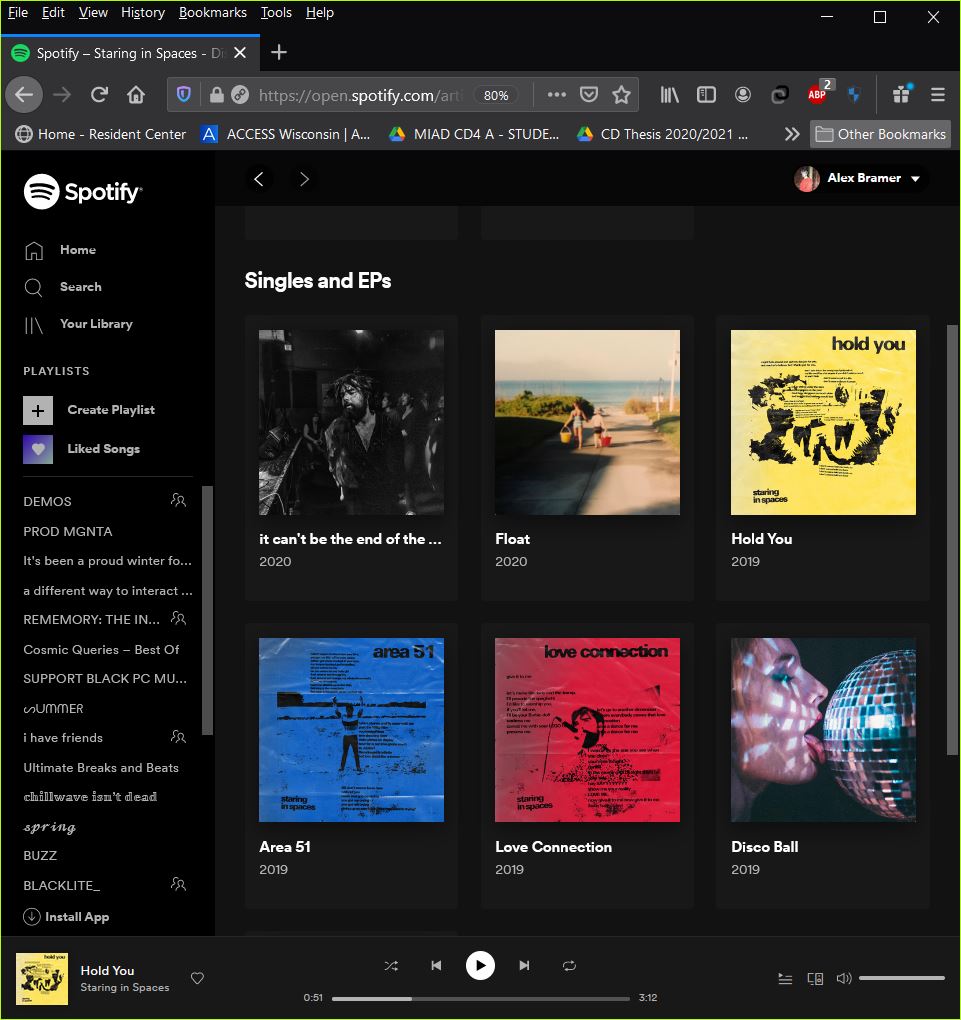This screenshot has height=1020, width=961.
Task: Close the Spotify tab
Action: click(240, 53)
